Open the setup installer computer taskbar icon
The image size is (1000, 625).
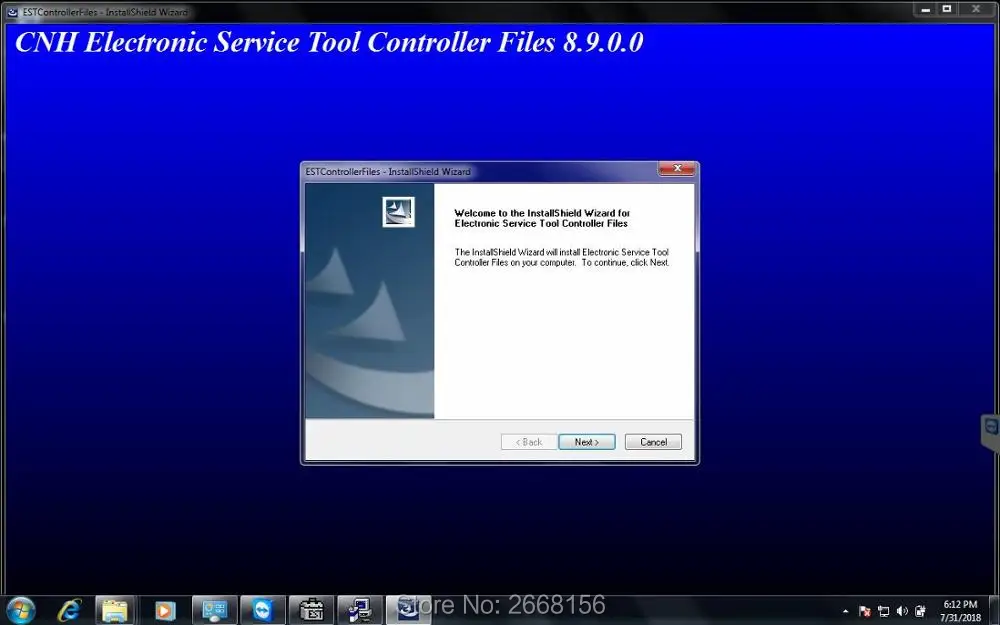coord(360,611)
